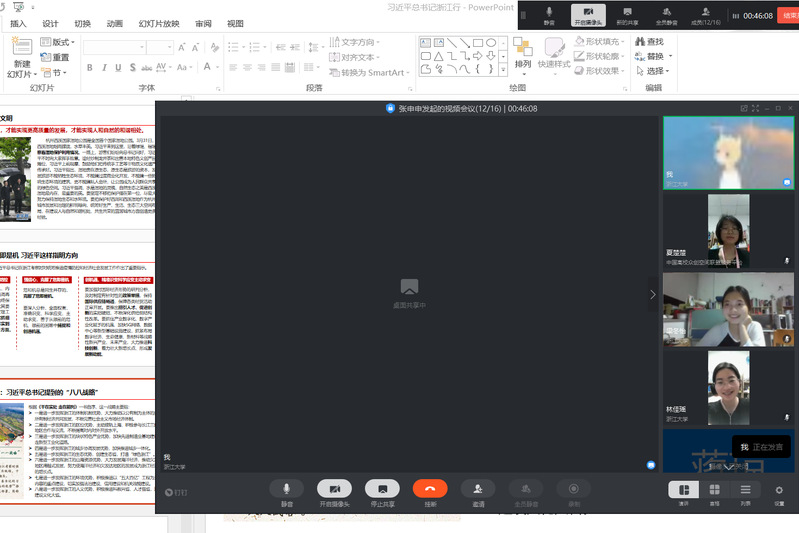The width and height of the screenshot is (799, 533).
Task: Open the font name combo box
Action: point(115,47)
